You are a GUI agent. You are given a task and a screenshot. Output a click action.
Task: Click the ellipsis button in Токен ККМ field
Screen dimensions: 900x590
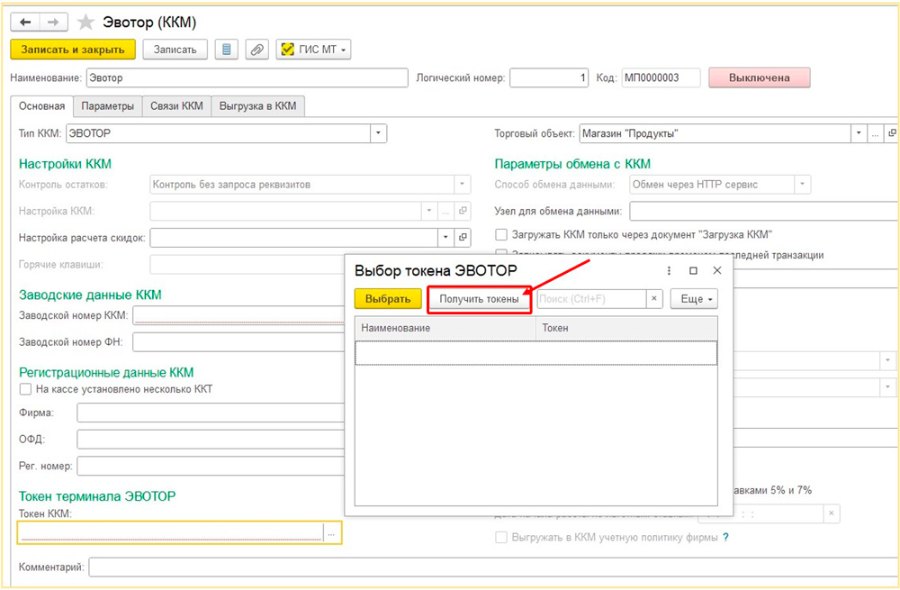click(x=332, y=533)
